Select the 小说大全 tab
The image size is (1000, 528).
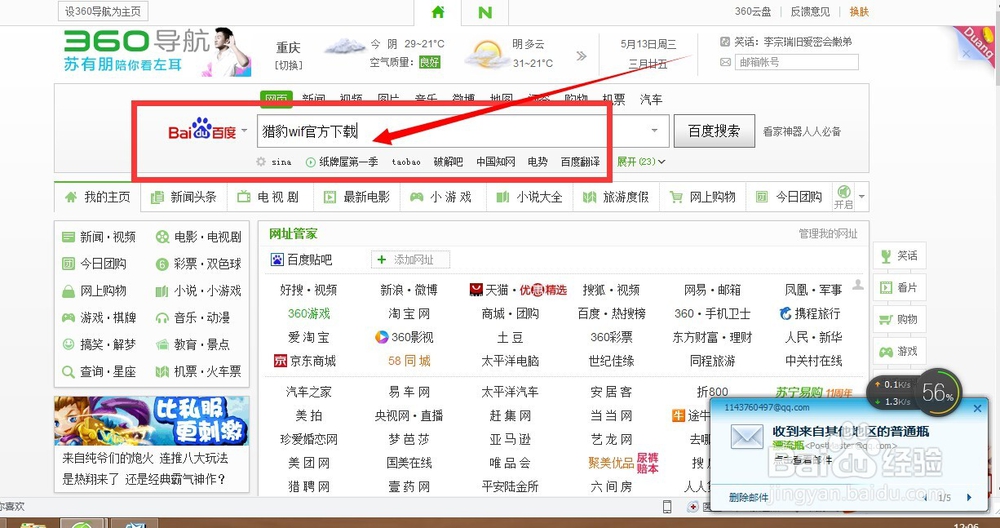coord(529,197)
